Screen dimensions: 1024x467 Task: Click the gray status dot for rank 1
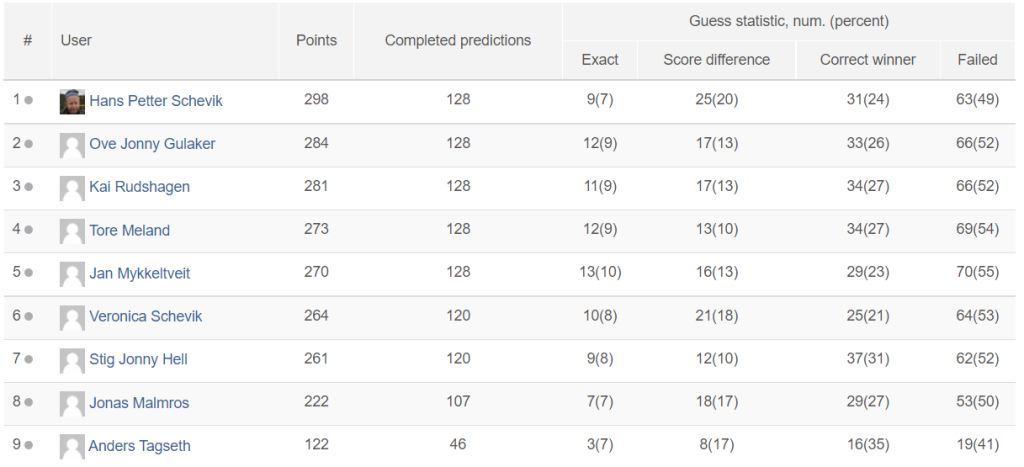click(28, 101)
